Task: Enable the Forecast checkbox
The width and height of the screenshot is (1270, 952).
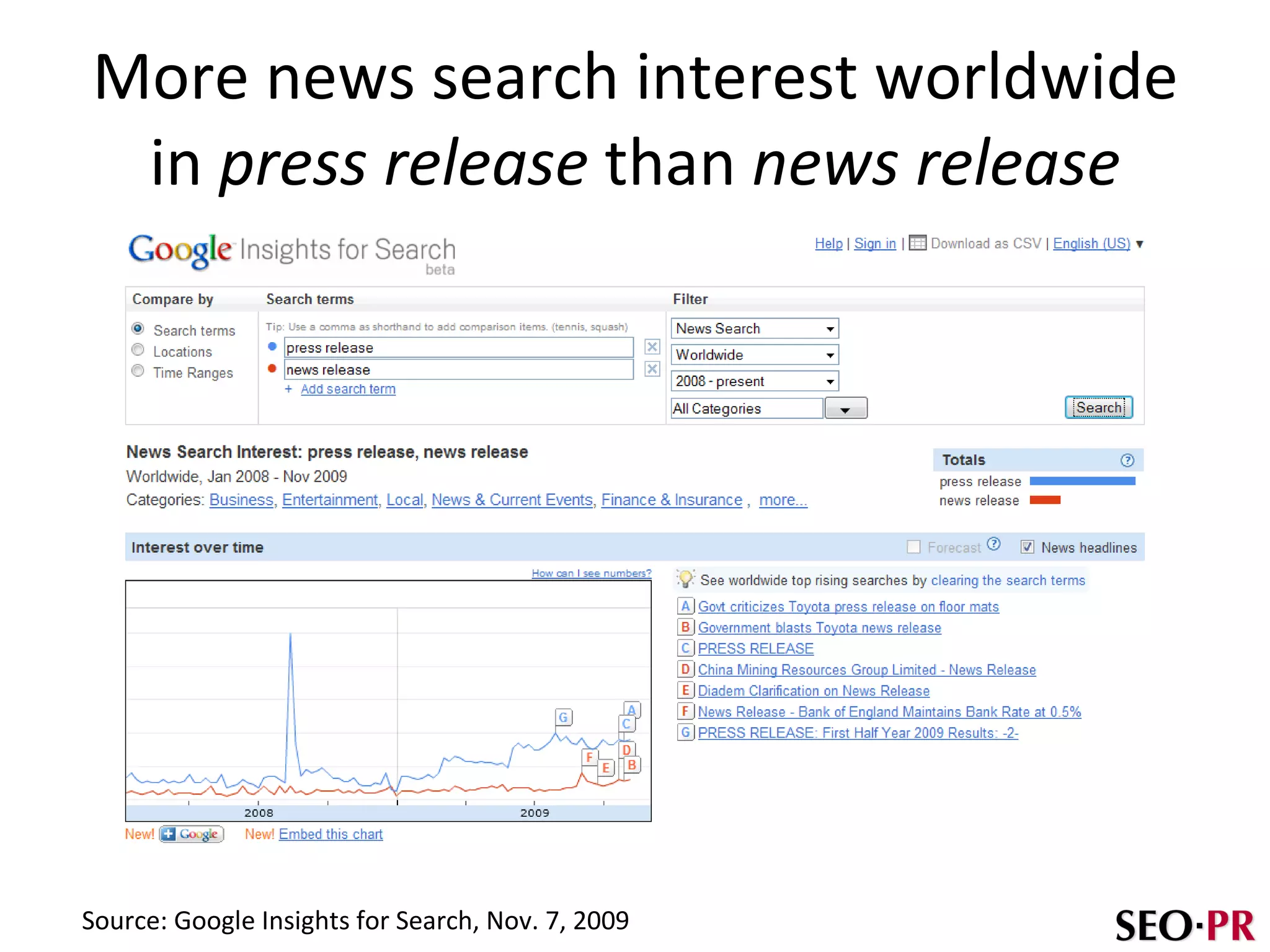Action: [x=913, y=547]
